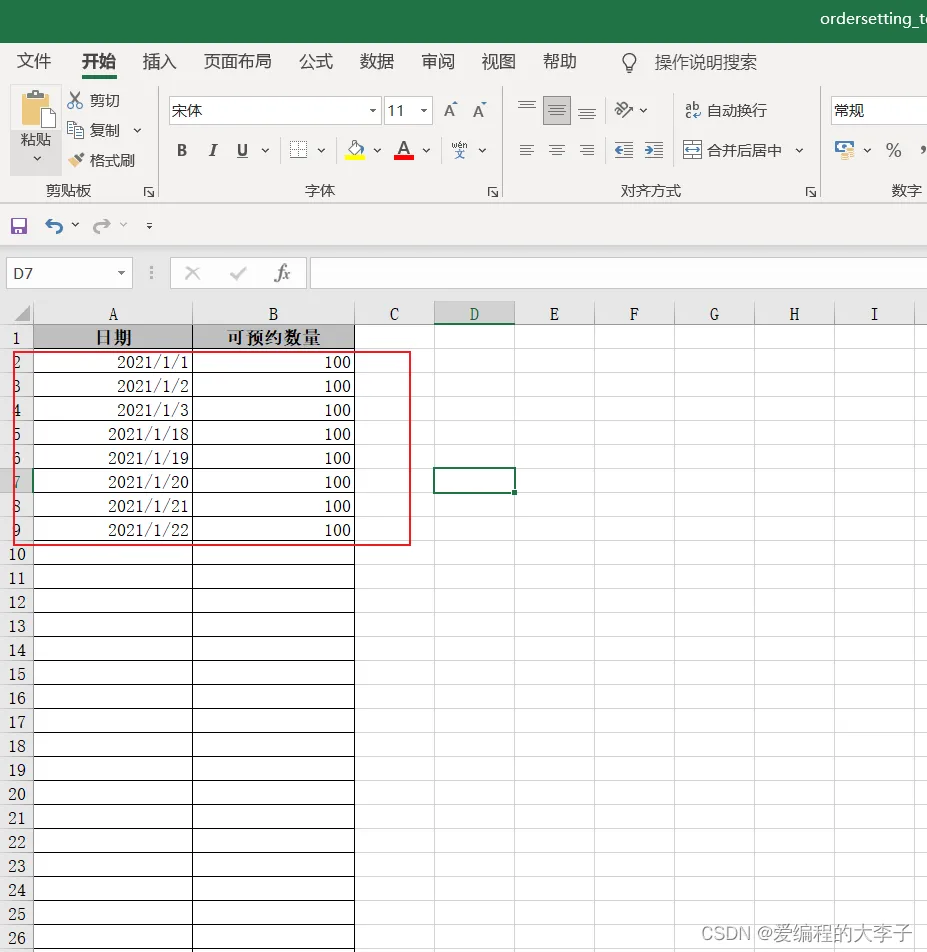Decrease indent
This screenshot has width=927, height=952.
click(x=623, y=150)
